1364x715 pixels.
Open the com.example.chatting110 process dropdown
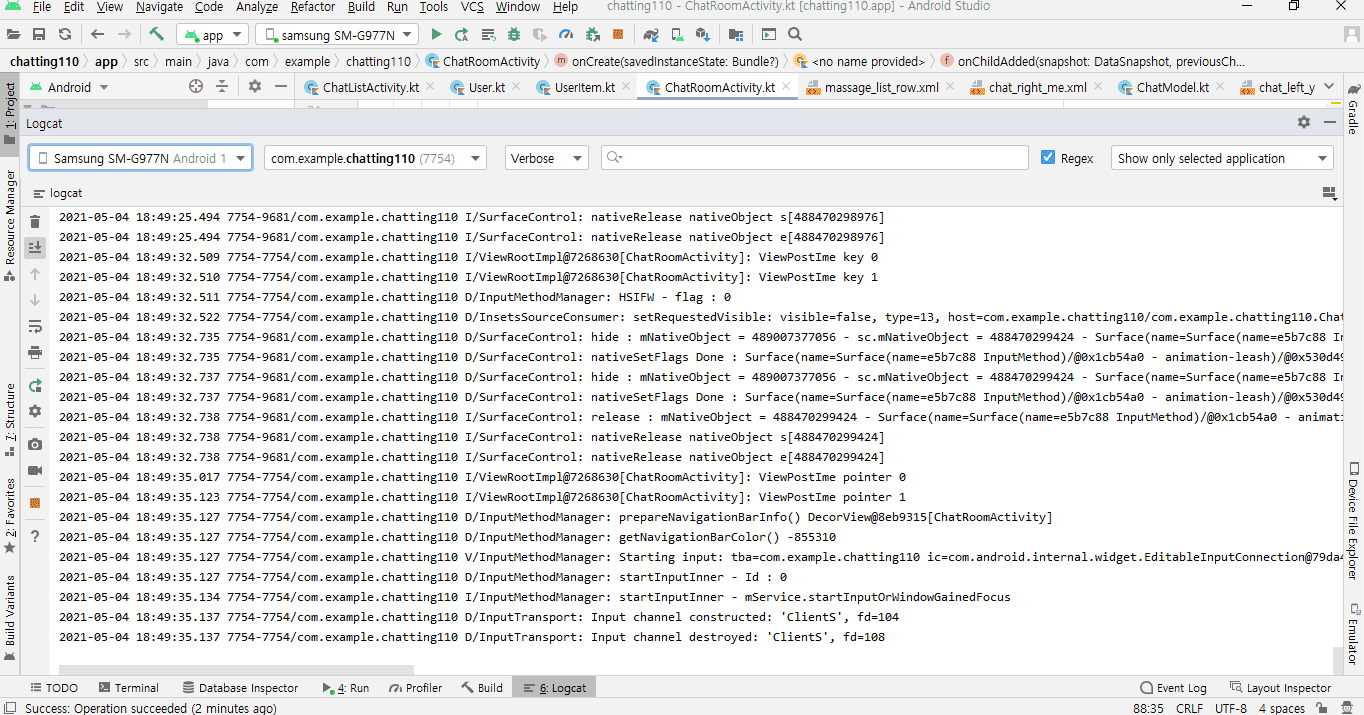(x=375, y=158)
